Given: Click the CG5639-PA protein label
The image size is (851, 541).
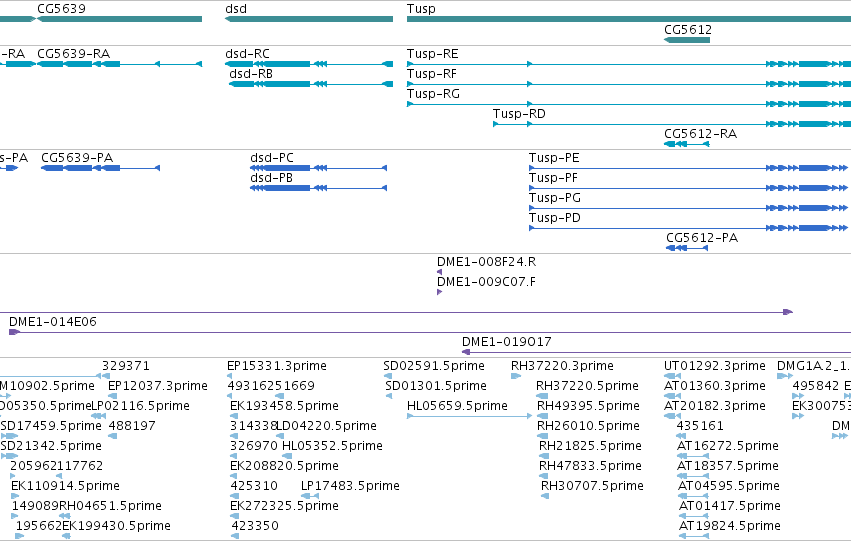Looking at the screenshot, I should tap(77, 158).
